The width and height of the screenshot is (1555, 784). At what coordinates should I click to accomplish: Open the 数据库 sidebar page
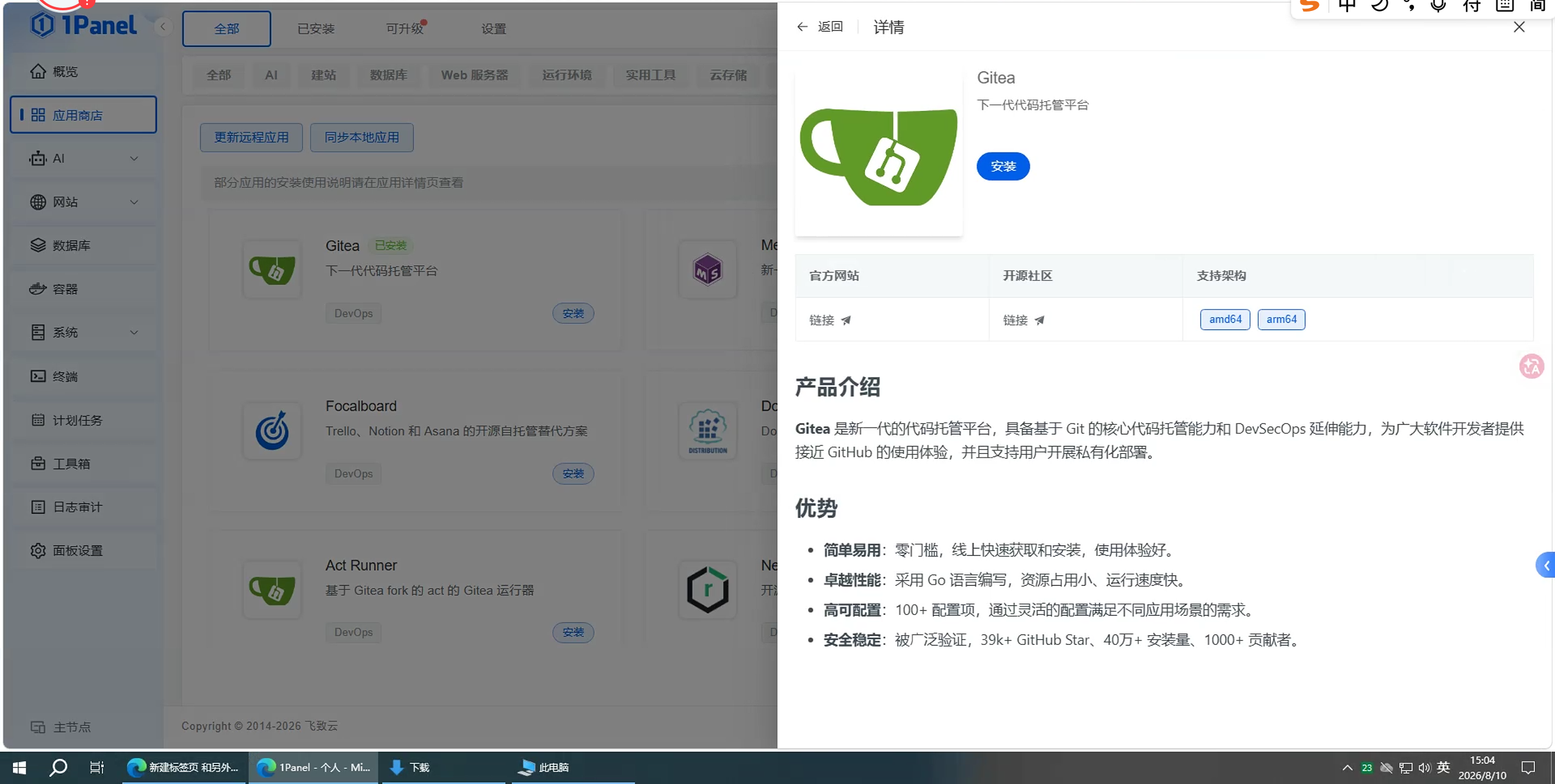click(x=83, y=245)
